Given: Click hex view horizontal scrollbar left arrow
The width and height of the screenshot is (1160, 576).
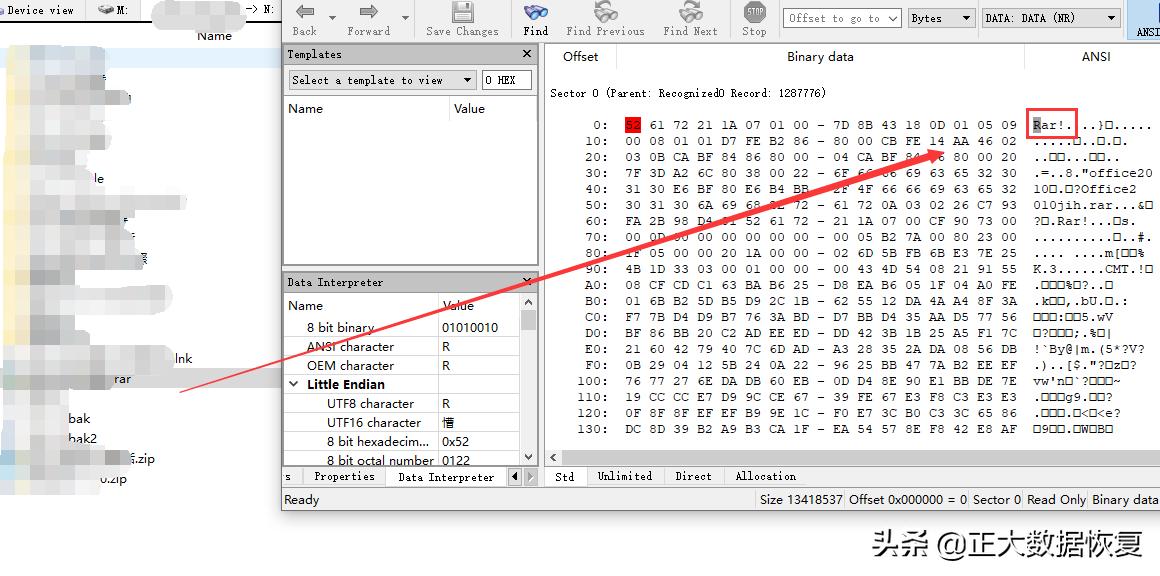Looking at the screenshot, I should click(x=553, y=458).
